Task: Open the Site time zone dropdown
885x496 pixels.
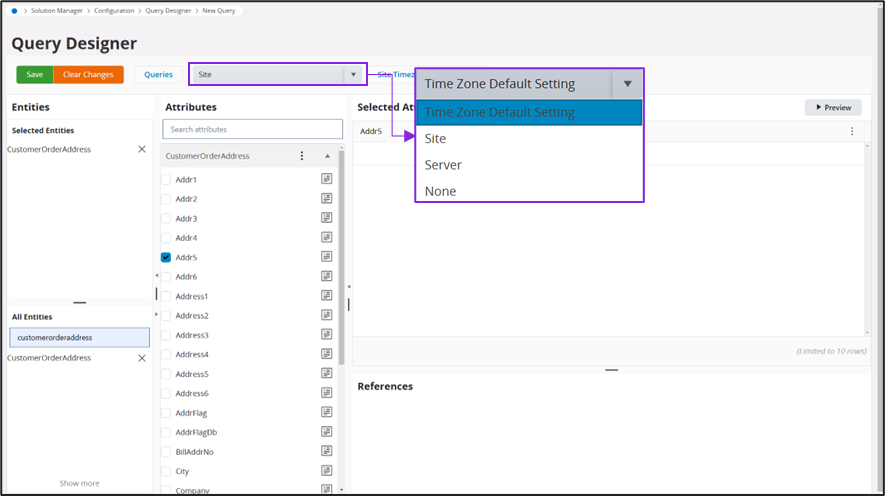Action: (352, 74)
